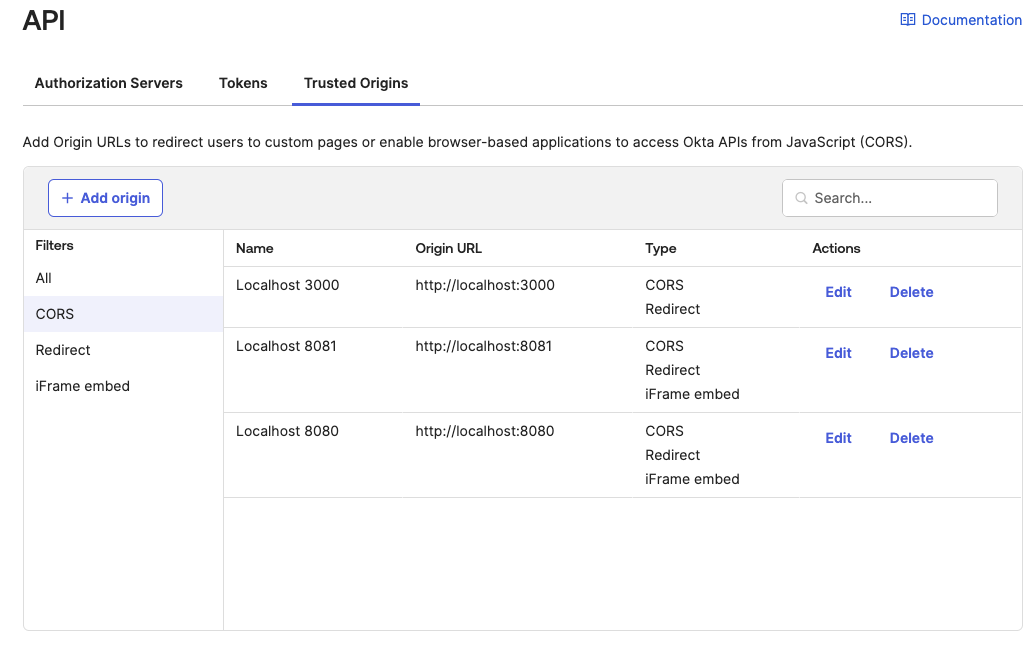
Task: Click the Documentation book icon
Action: point(907,20)
